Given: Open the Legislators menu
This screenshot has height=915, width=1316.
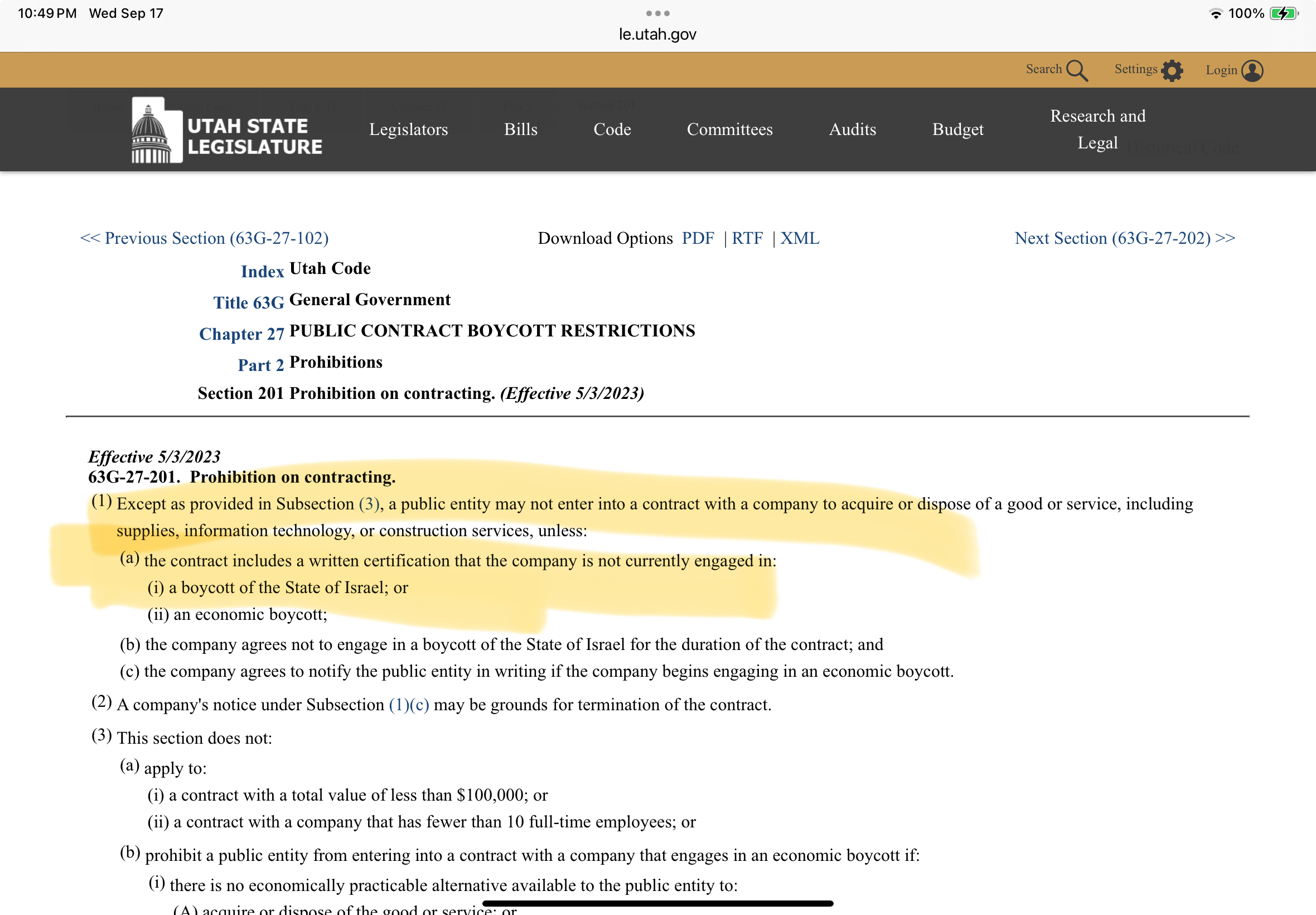Looking at the screenshot, I should pos(409,129).
